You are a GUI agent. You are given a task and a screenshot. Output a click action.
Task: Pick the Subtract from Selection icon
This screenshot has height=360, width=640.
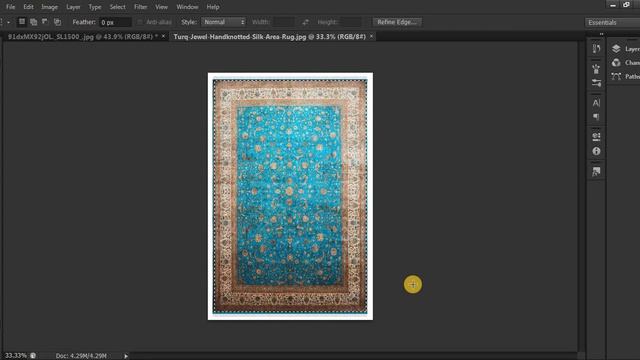click(45, 22)
